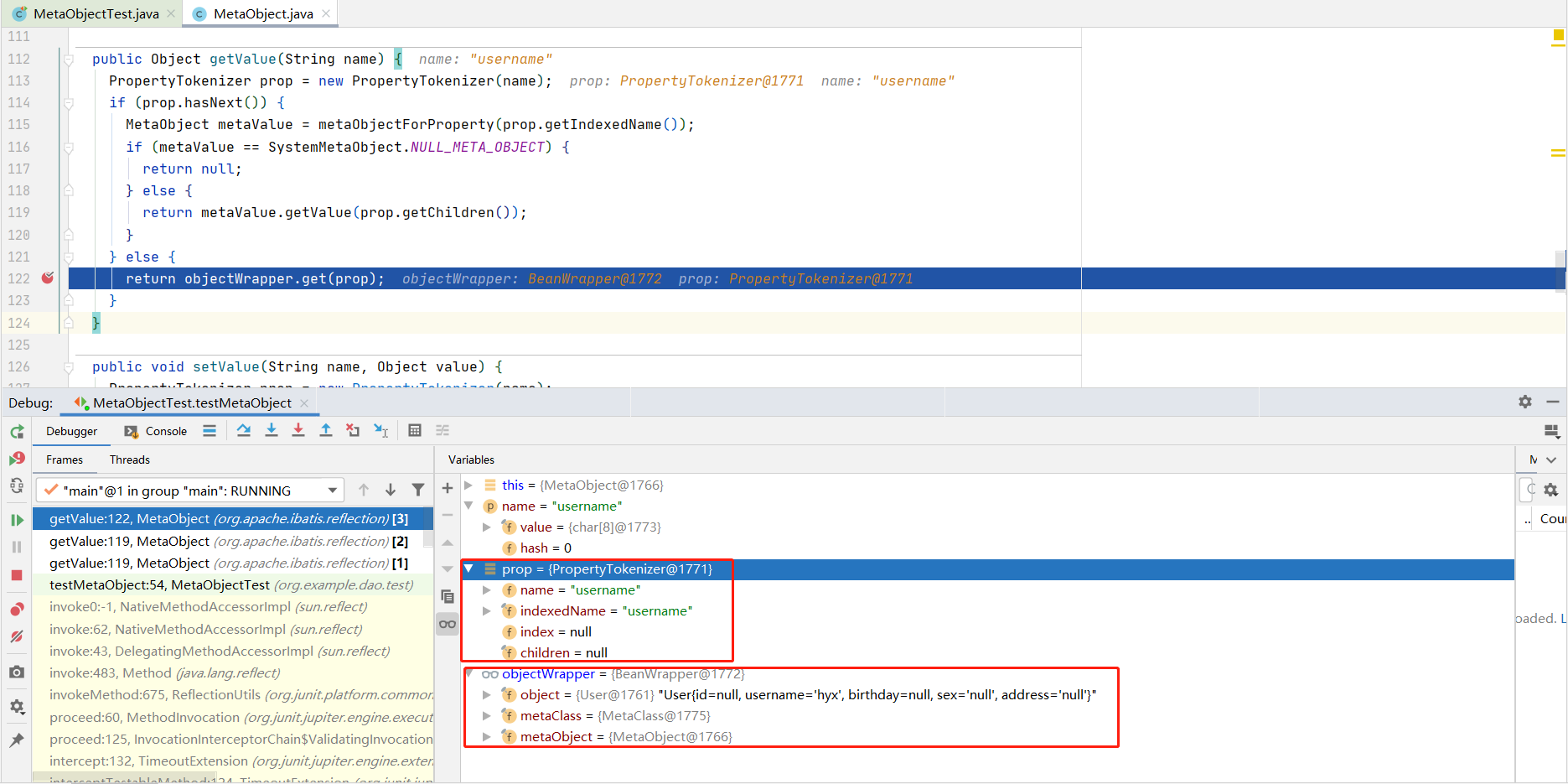
Task: Select the previous frame arrow
Action: [x=364, y=491]
